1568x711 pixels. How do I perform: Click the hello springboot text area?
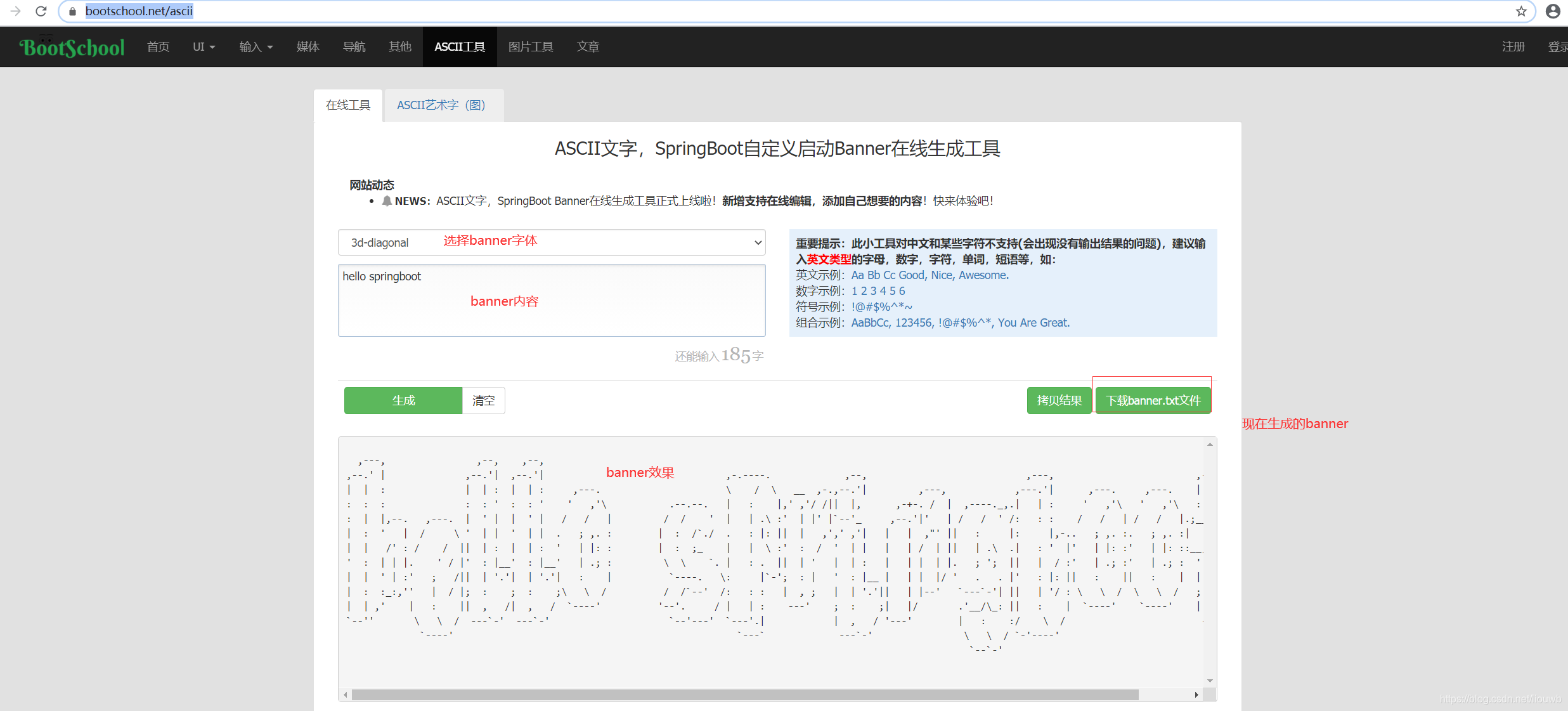coord(552,300)
